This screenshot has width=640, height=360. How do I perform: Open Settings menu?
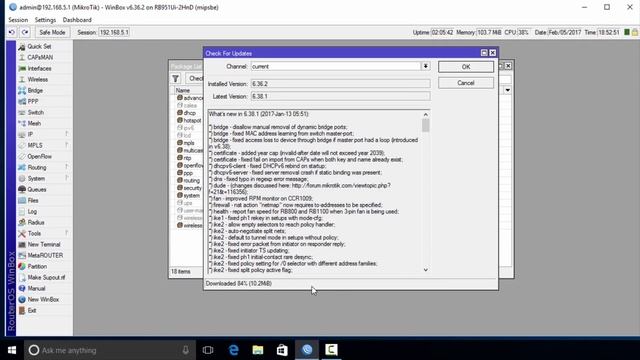coord(45,20)
